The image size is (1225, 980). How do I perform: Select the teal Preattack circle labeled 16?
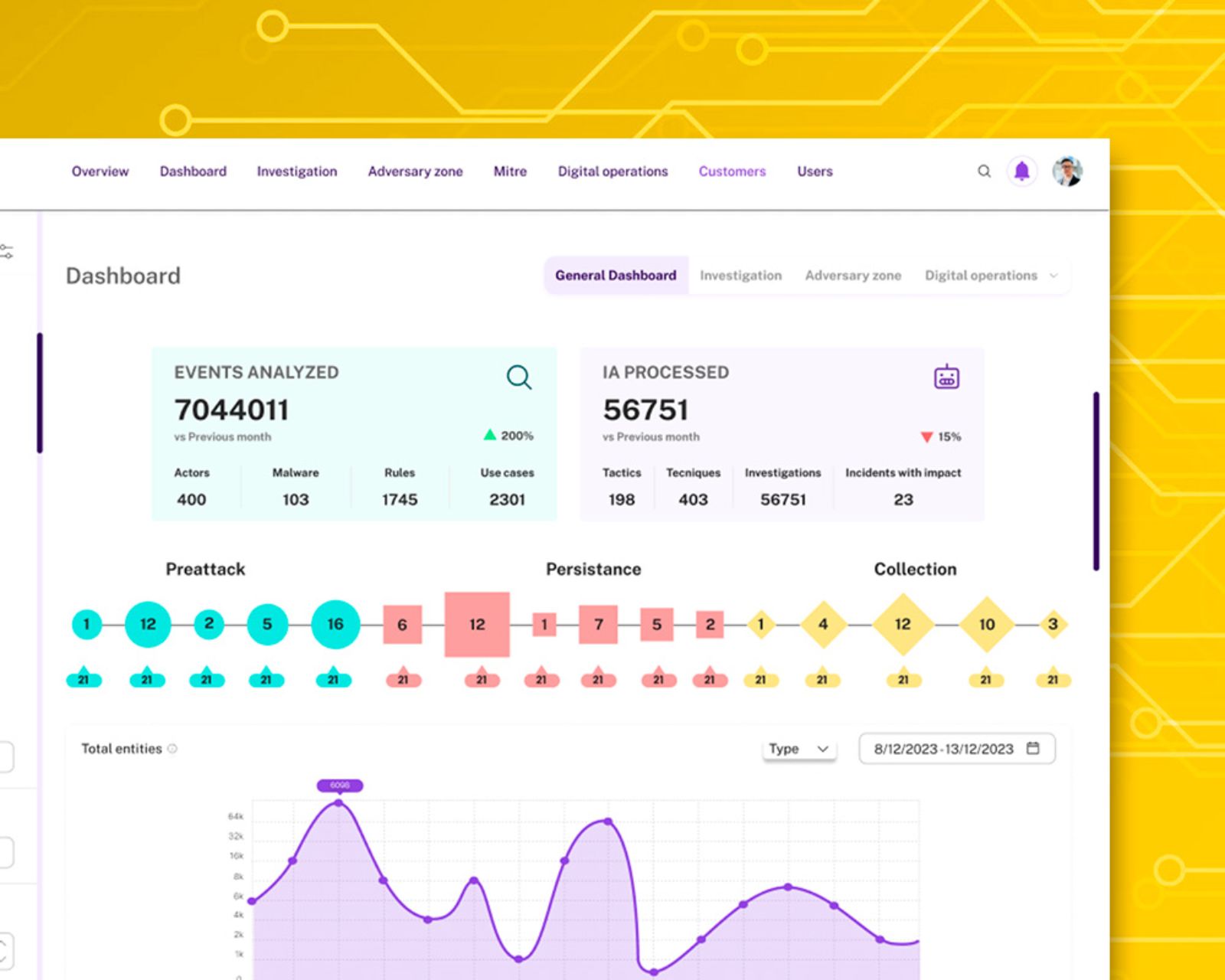335,624
